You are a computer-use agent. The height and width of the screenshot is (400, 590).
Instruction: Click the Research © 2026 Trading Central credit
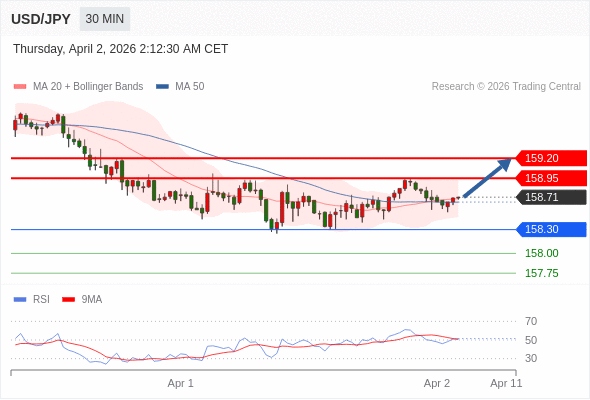[x=506, y=87]
